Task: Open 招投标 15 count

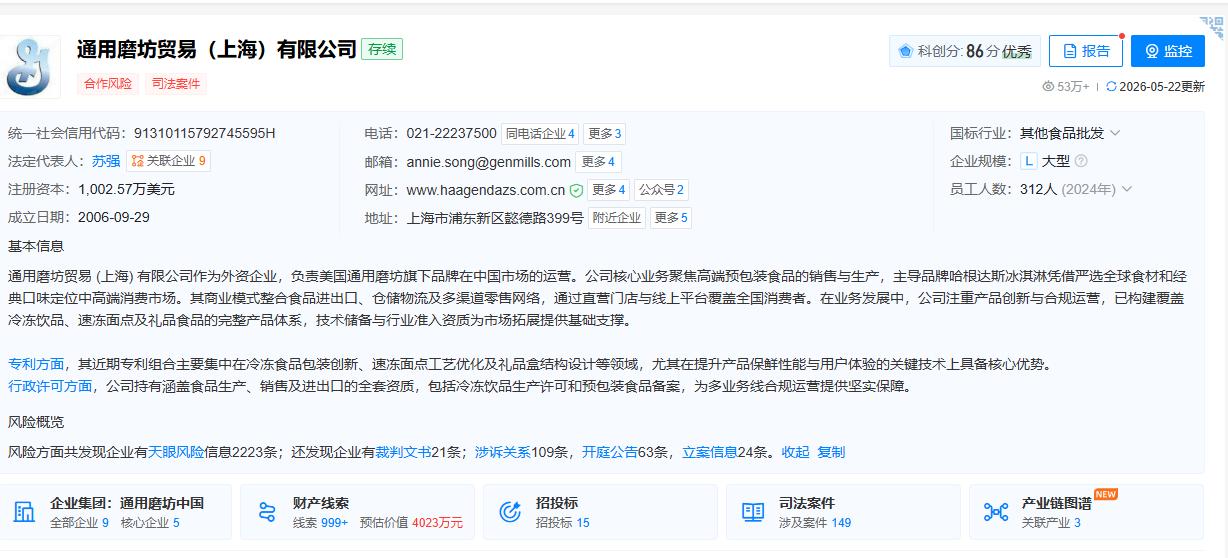Action: point(563,522)
